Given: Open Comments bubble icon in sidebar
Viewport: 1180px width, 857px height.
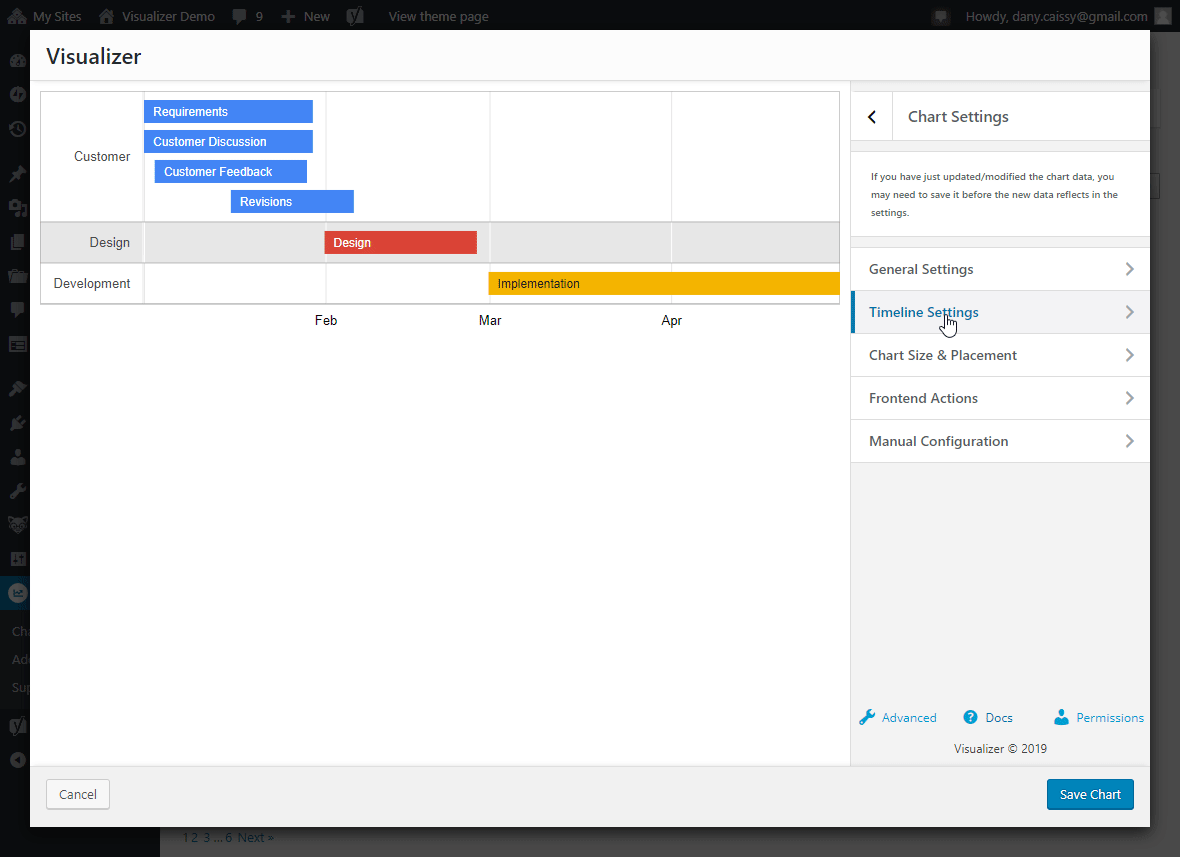Looking at the screenshot, I should [x=17, y=309].
